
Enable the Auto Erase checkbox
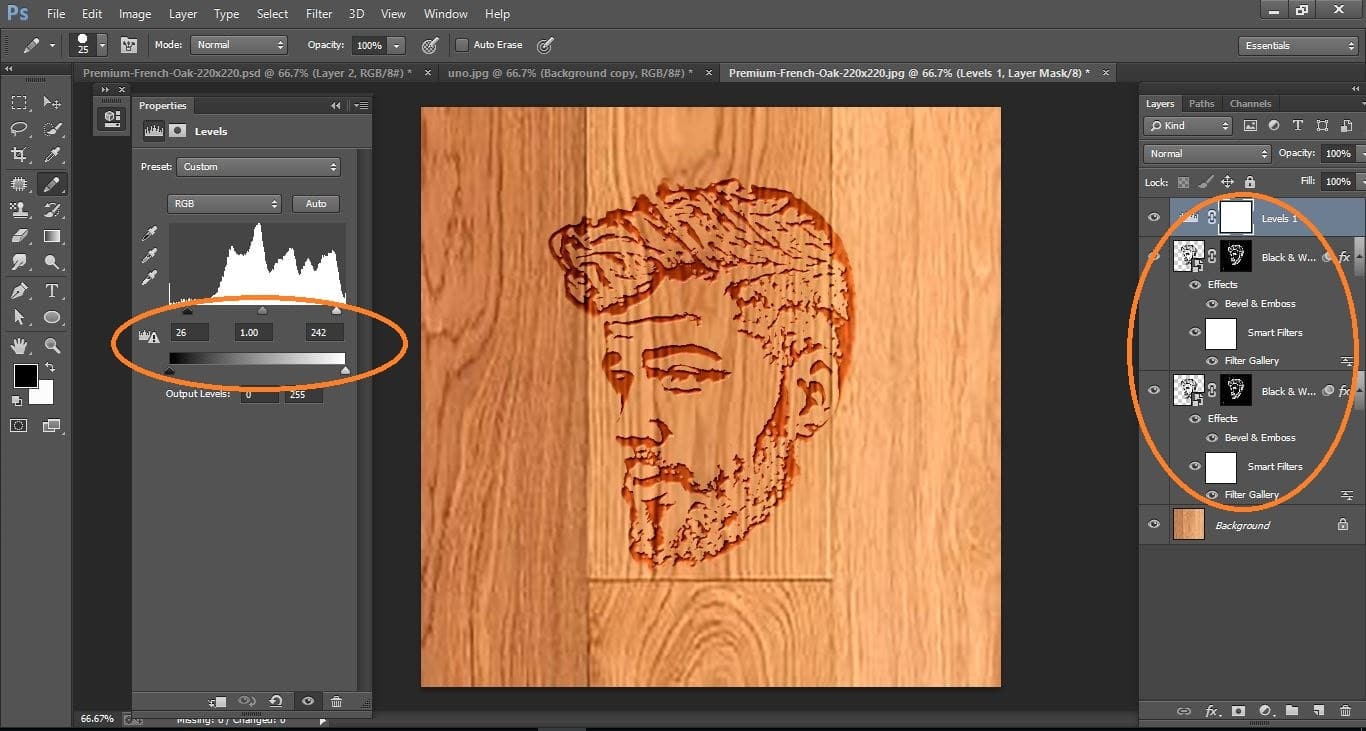(x=462, y=44)
